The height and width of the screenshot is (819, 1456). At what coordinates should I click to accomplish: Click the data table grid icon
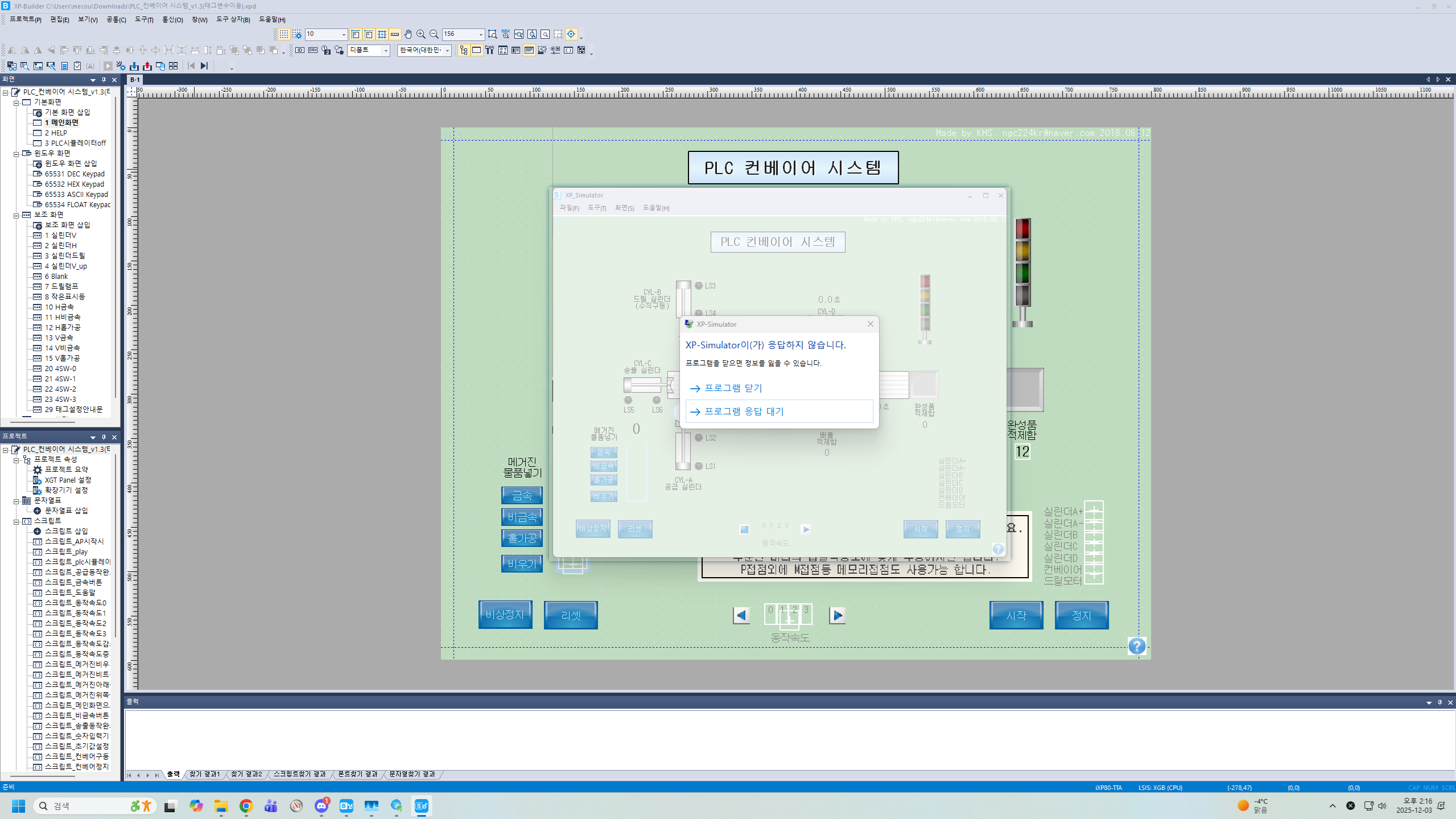pyautogui.click(x=581, y=50)
